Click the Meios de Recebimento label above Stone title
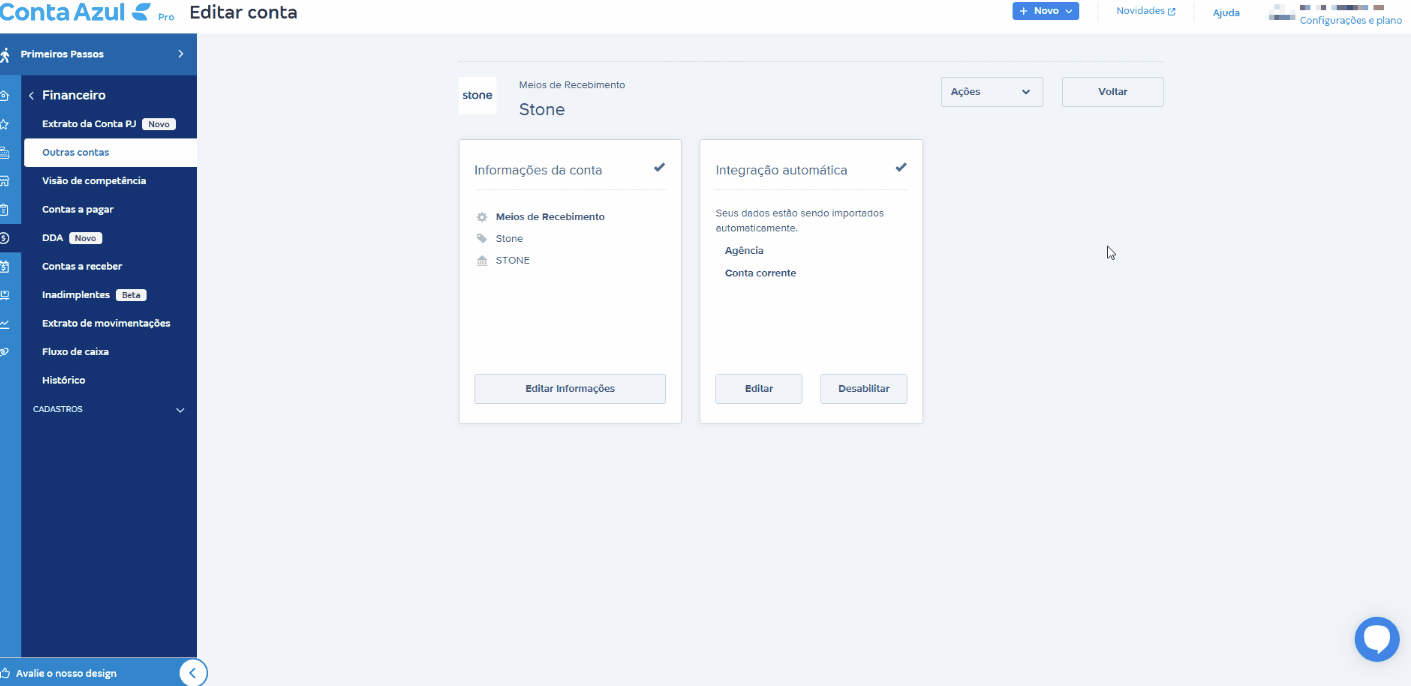The width and height of the screenshot is (1411, 686). (572, 85)
